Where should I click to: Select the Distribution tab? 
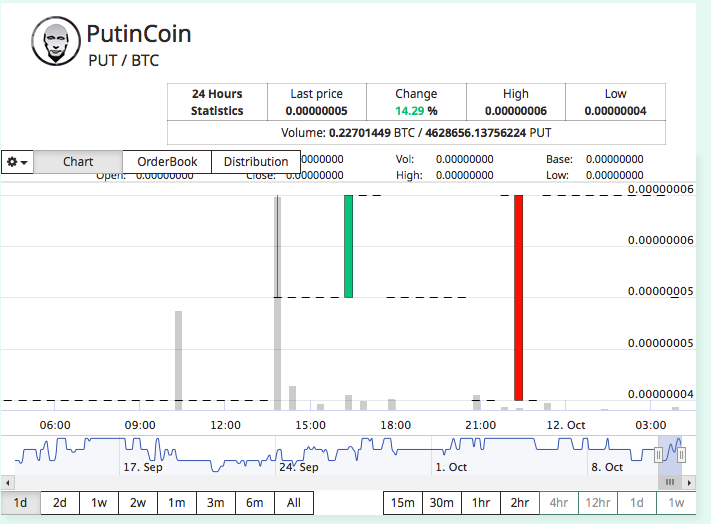click(x=255, y=162)
